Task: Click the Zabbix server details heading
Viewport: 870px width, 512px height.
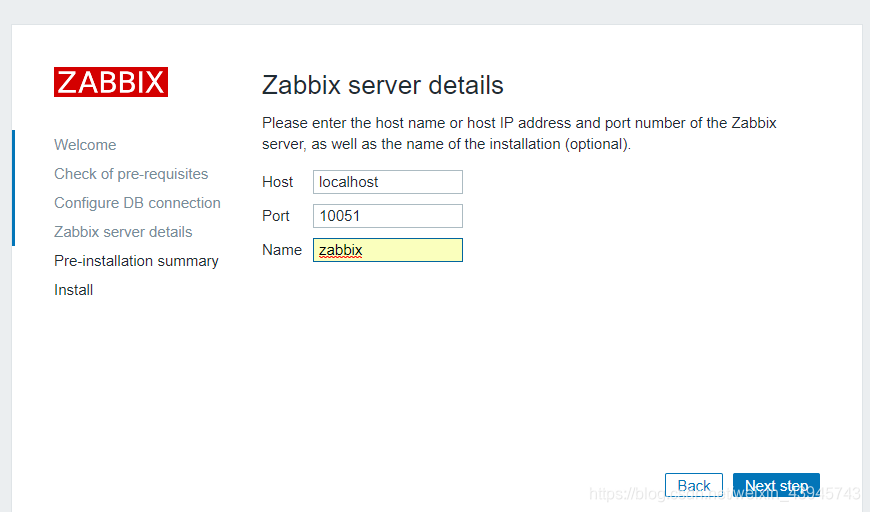Action: tap(382, 85)
